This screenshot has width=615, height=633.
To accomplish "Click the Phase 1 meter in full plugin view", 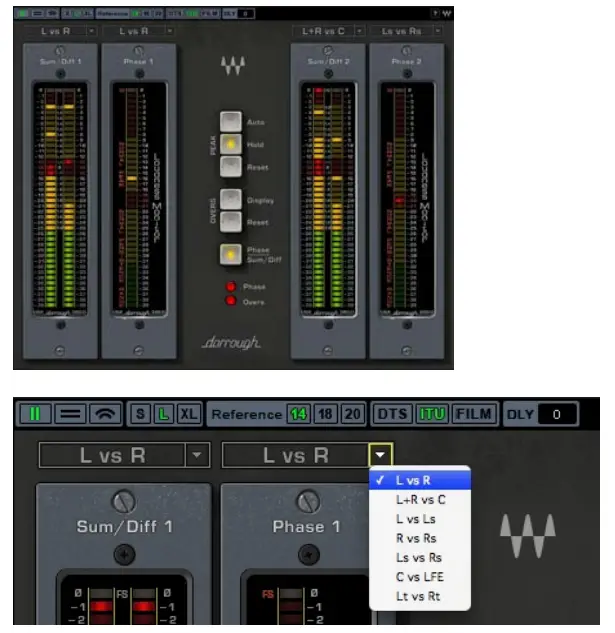I will coord(139,200).
